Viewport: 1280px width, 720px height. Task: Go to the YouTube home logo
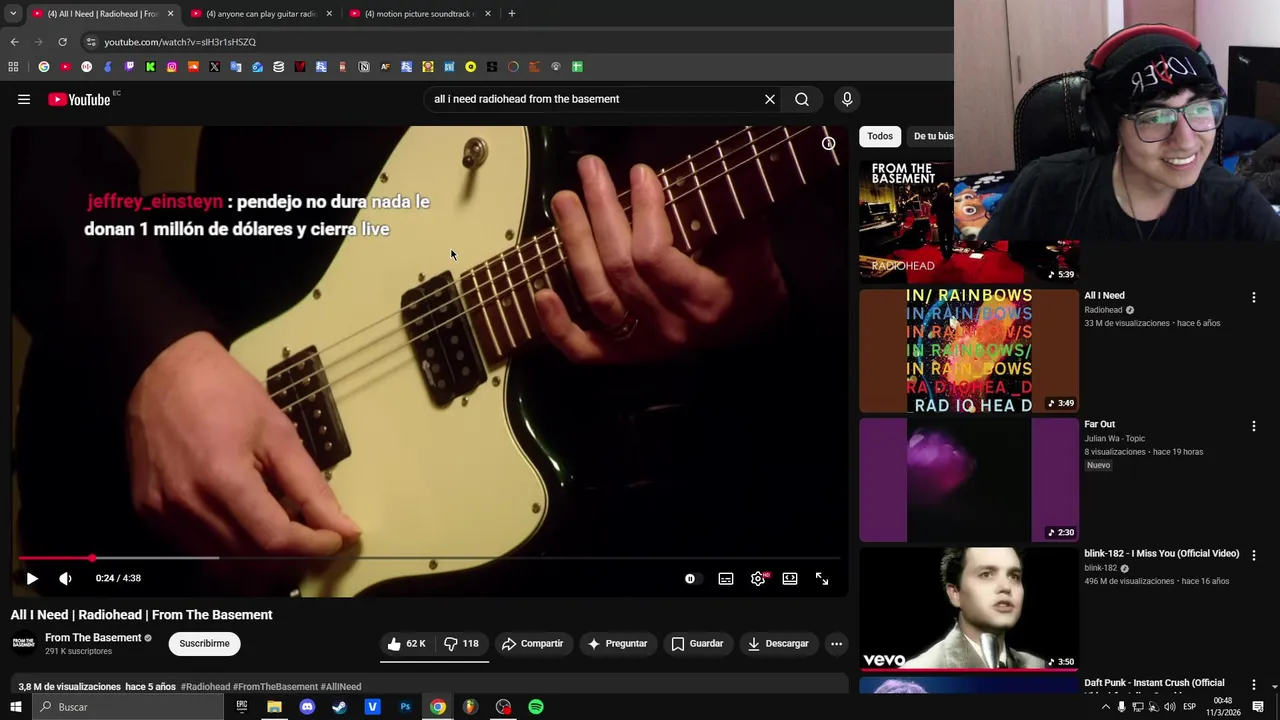79,99
